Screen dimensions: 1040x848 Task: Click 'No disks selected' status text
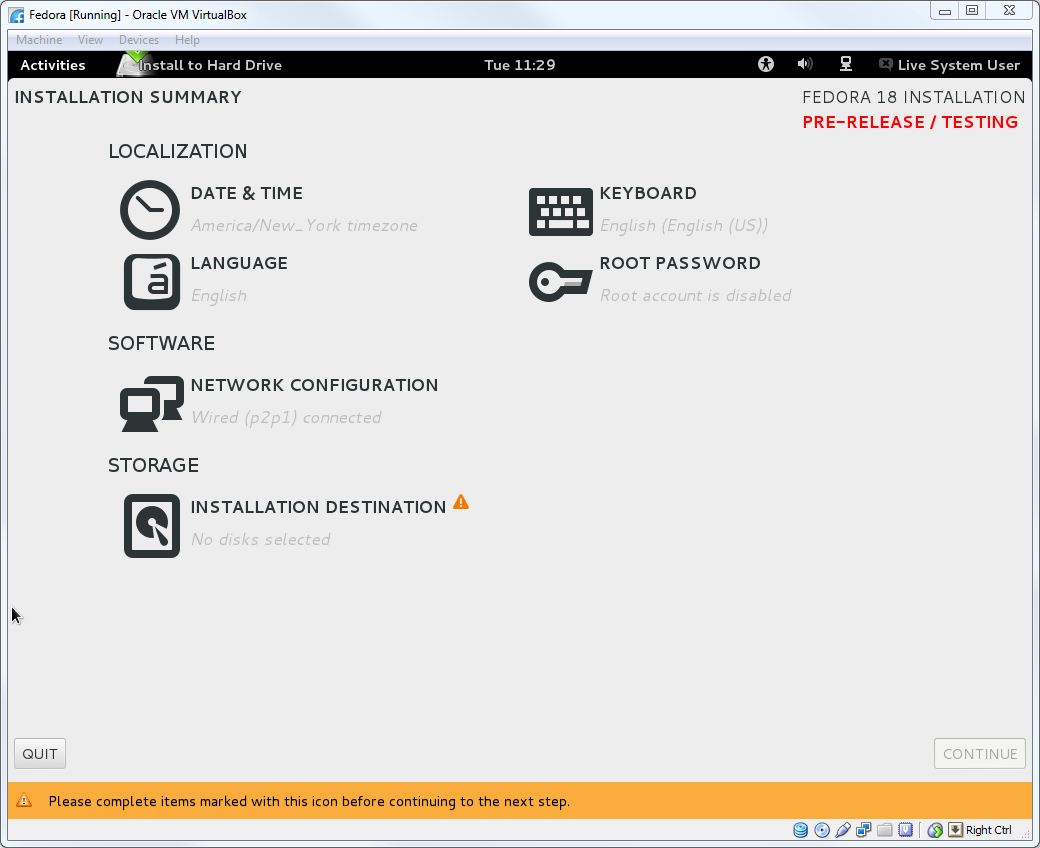click(x=261, y=539)
